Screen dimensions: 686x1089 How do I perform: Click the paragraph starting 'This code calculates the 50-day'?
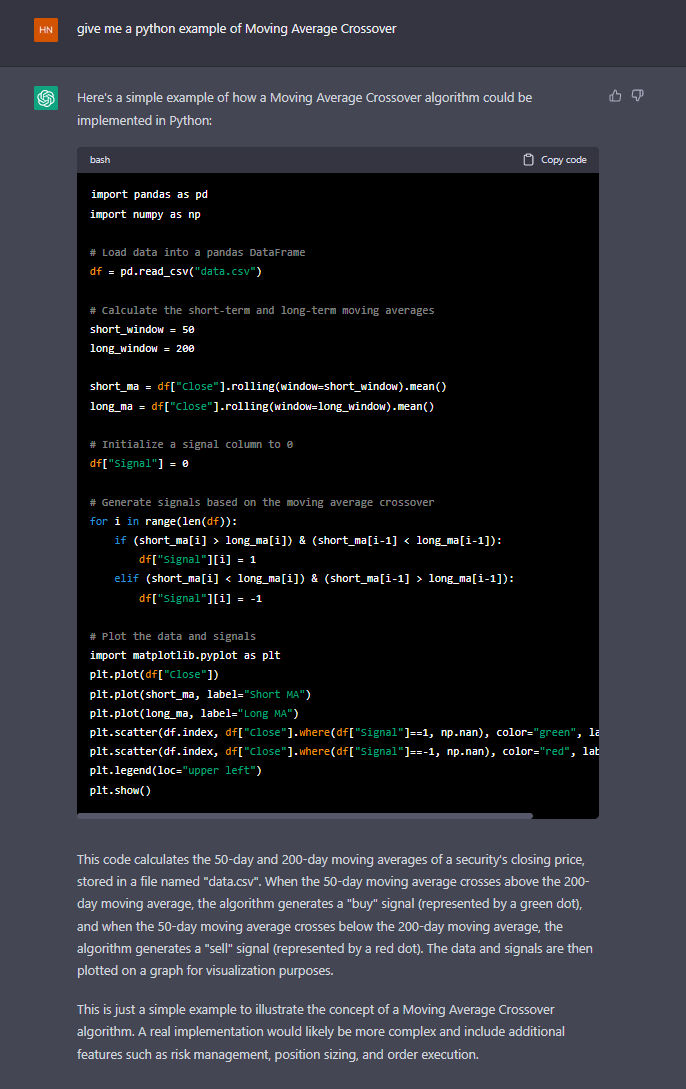tap(335, 915)
